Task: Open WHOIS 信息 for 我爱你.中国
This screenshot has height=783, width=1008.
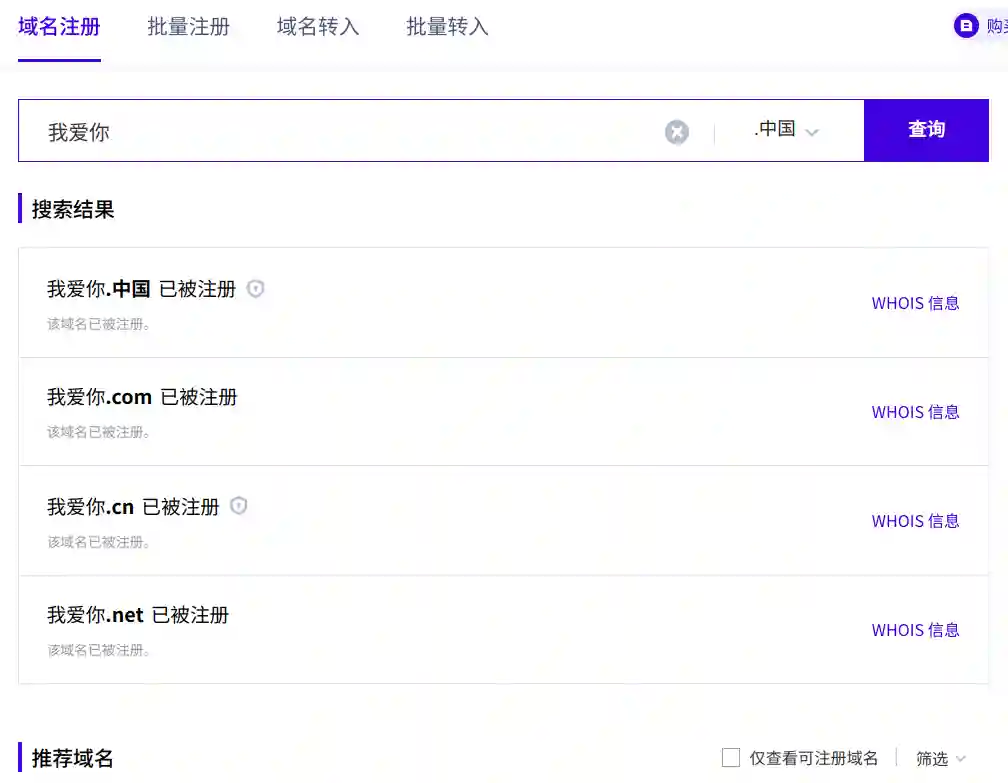Action: coord(915,303)
